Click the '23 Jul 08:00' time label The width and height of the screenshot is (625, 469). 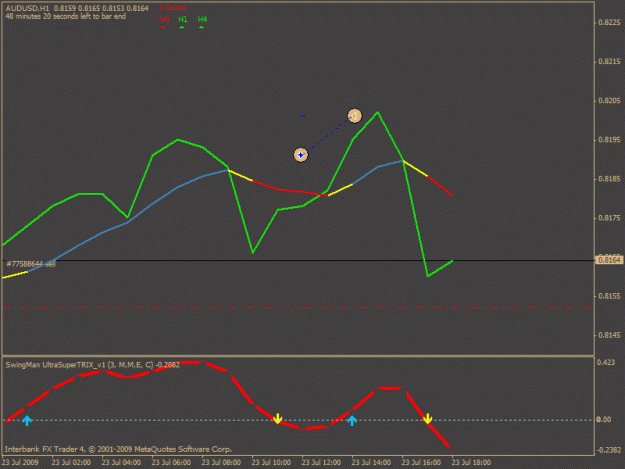[x=221, y=462]
